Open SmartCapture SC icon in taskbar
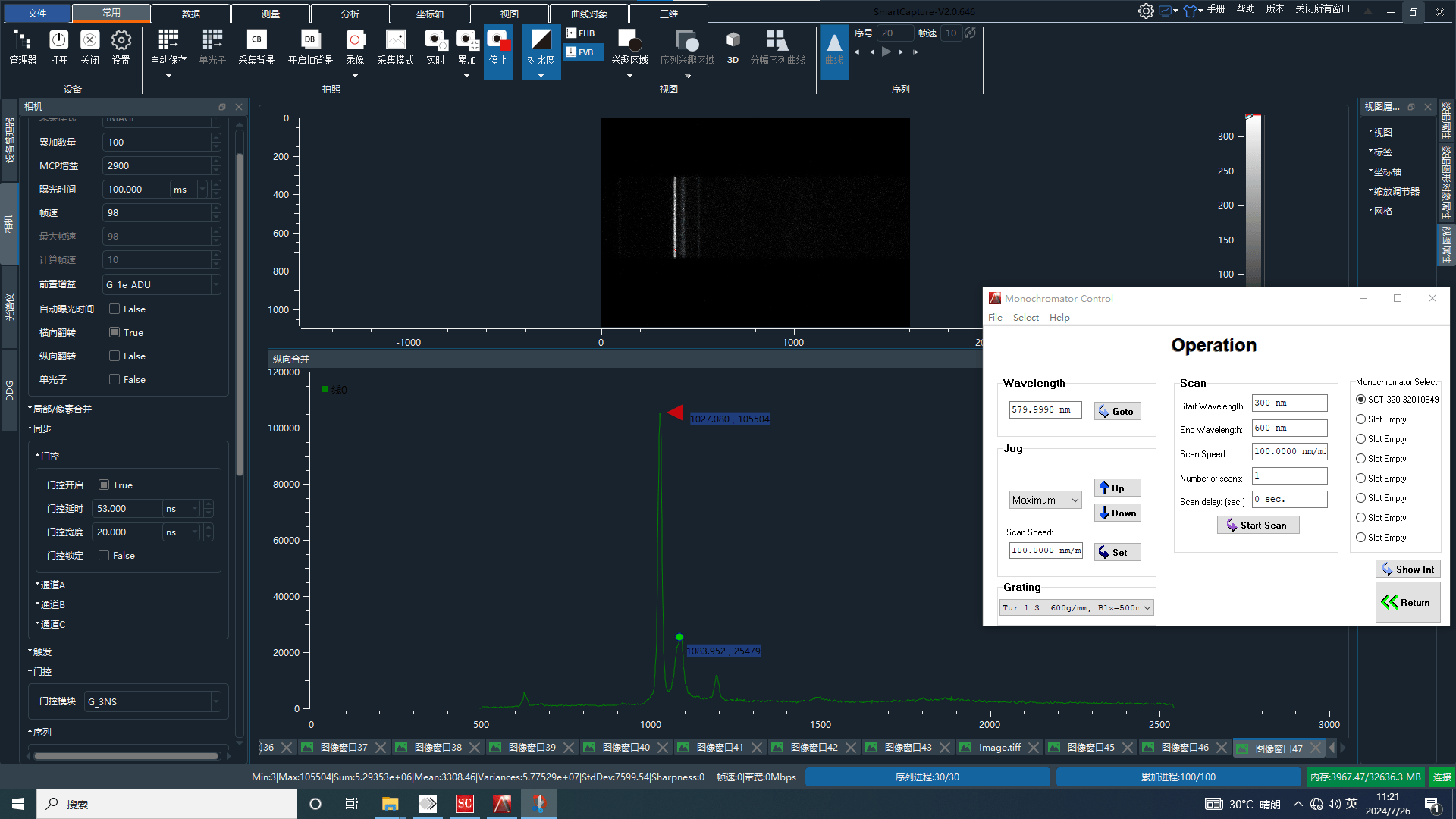 point(464,804)
